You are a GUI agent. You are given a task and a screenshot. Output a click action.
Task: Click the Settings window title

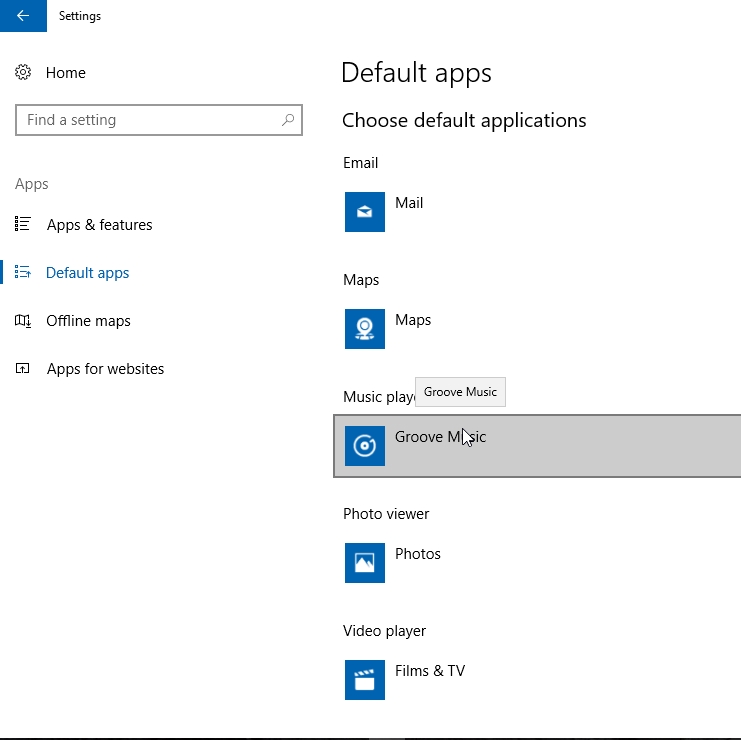click(x=80, y=16)
